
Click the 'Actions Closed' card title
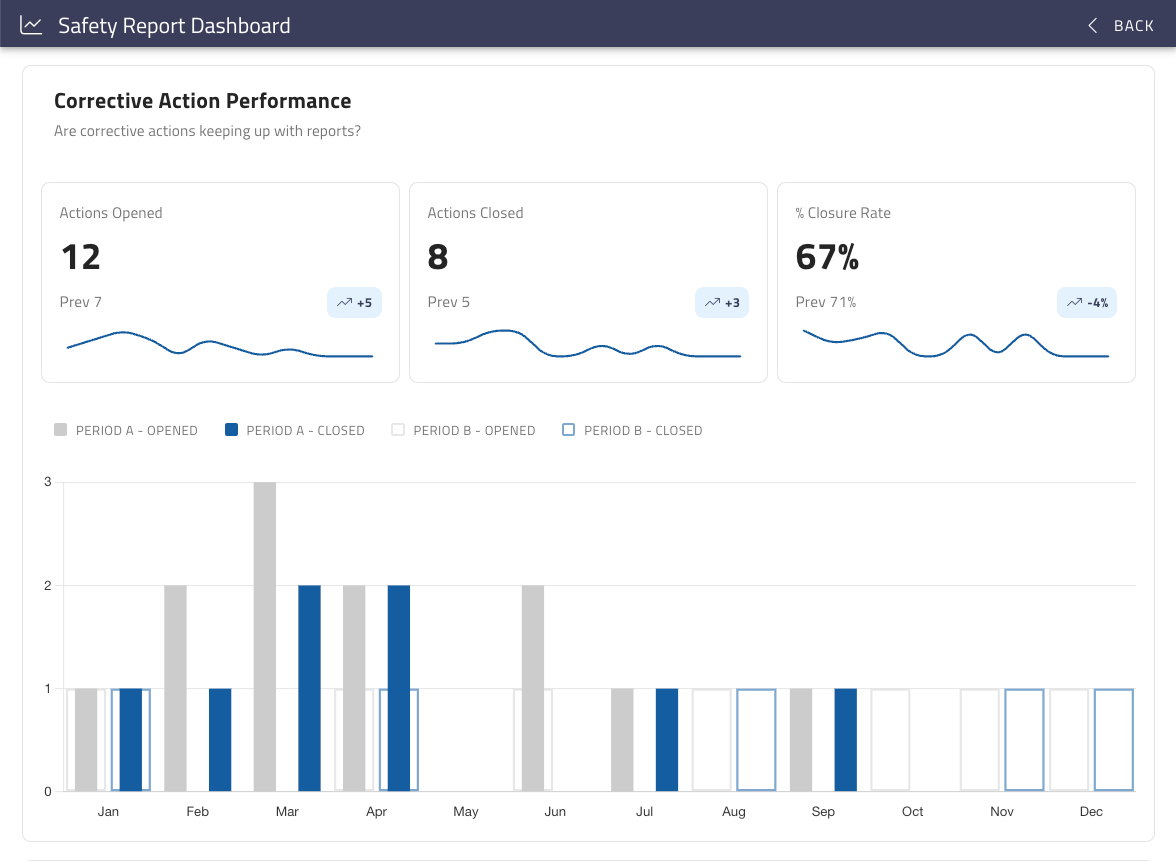(x=476, y=213)
